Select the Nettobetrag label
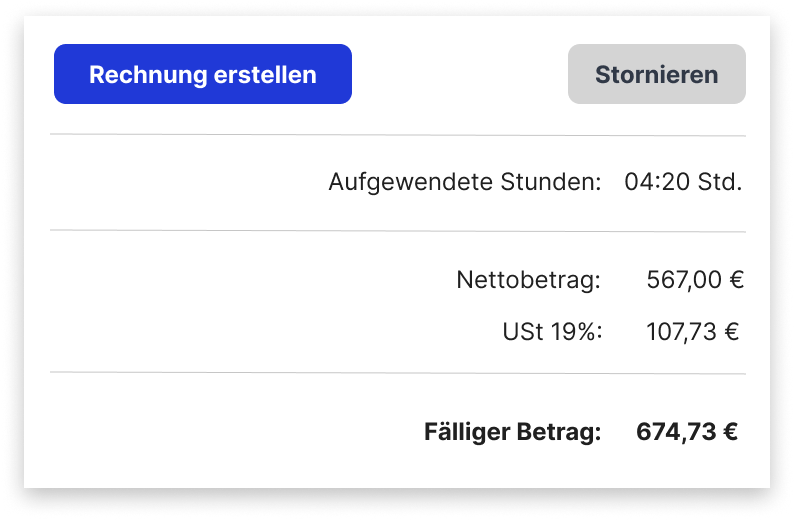The height and width of the screenshot is (520, 794). click(528, 280)
